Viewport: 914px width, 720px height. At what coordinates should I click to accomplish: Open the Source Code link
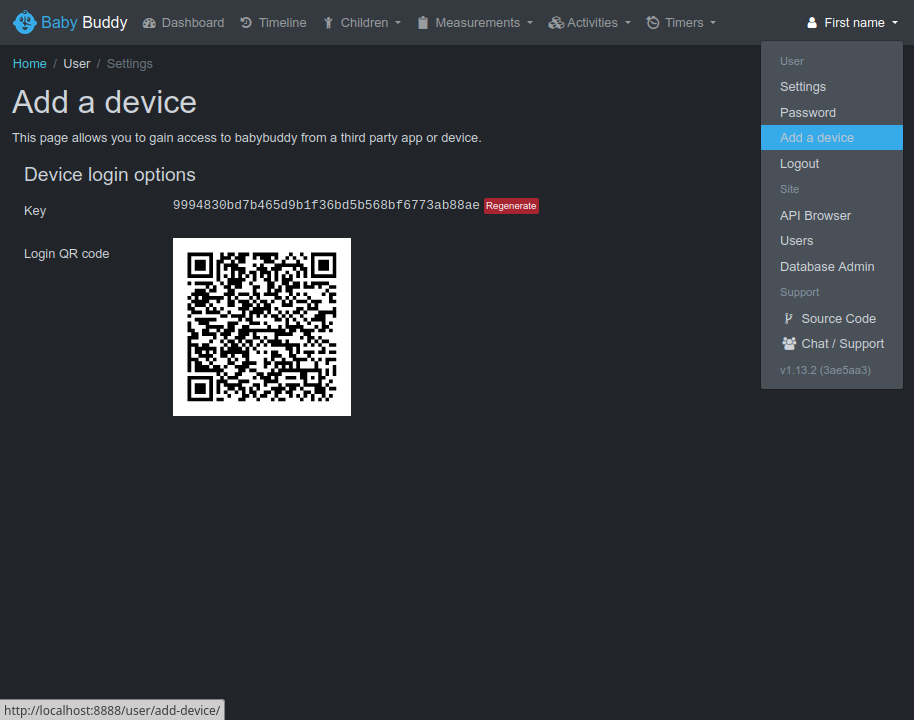(832, 318)
